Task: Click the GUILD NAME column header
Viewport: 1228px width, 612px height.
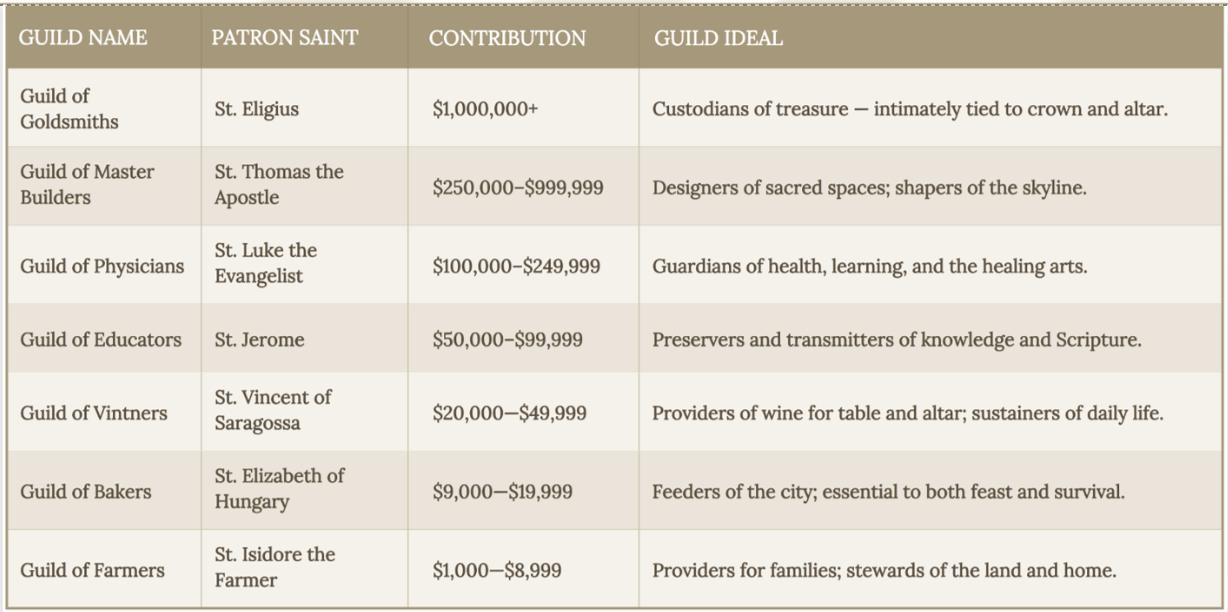Action: click(83, 38)
